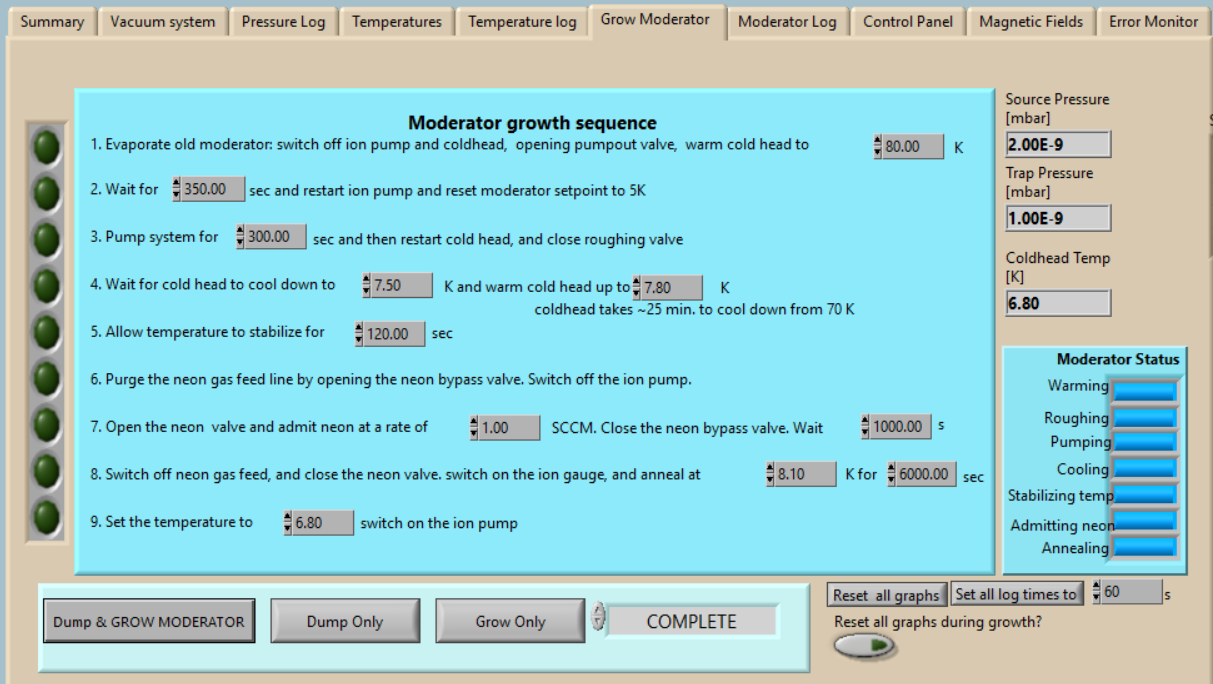Click the step 3 green LED indicator

[x=47, y=238]
